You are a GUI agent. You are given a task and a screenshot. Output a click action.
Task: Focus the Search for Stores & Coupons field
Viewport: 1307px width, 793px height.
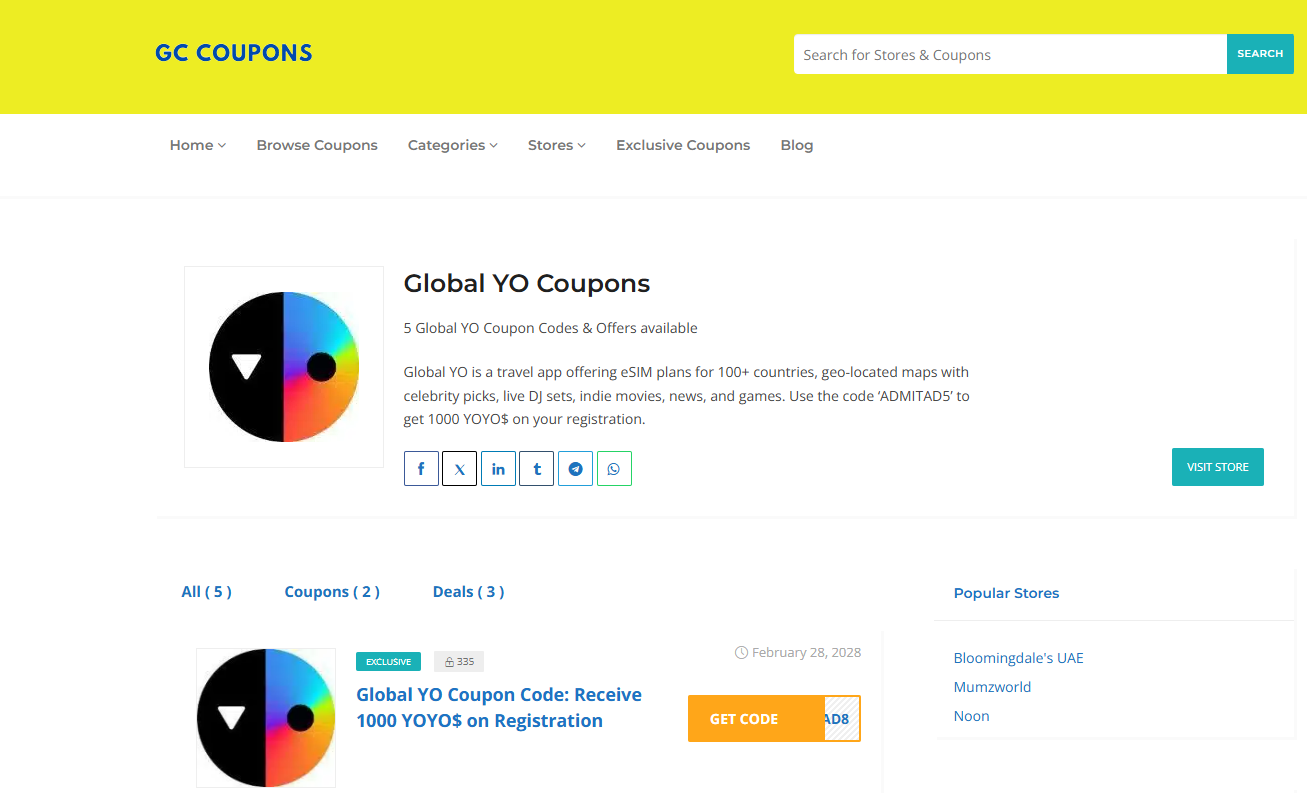[x=1010, y=55]
